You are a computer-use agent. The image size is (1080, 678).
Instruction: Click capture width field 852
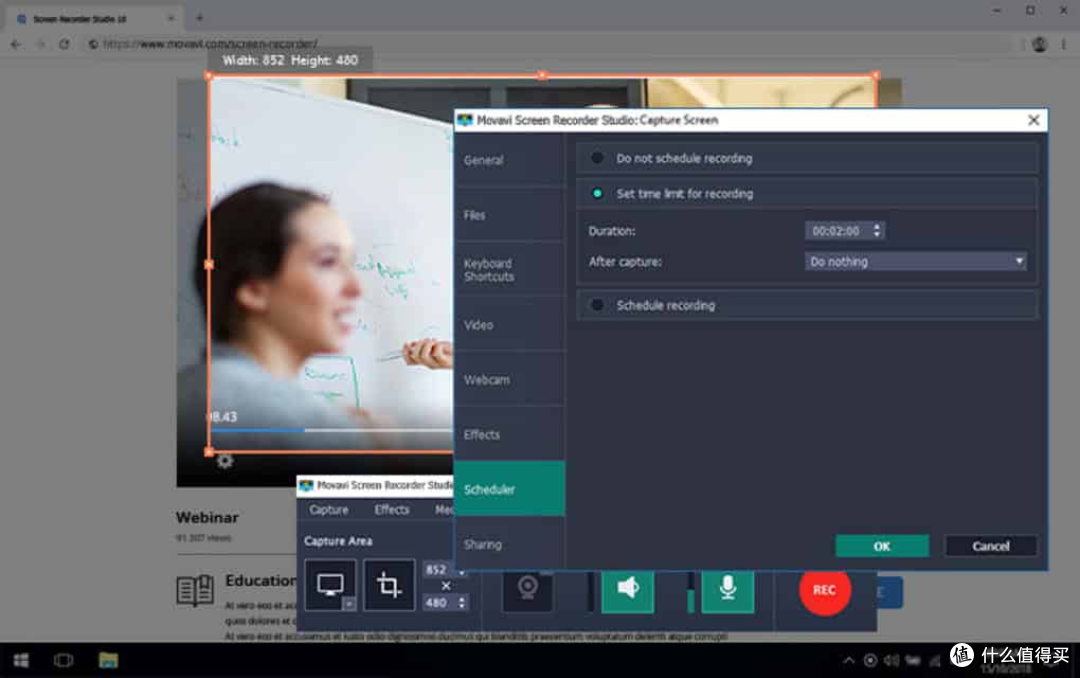[439, 570]
